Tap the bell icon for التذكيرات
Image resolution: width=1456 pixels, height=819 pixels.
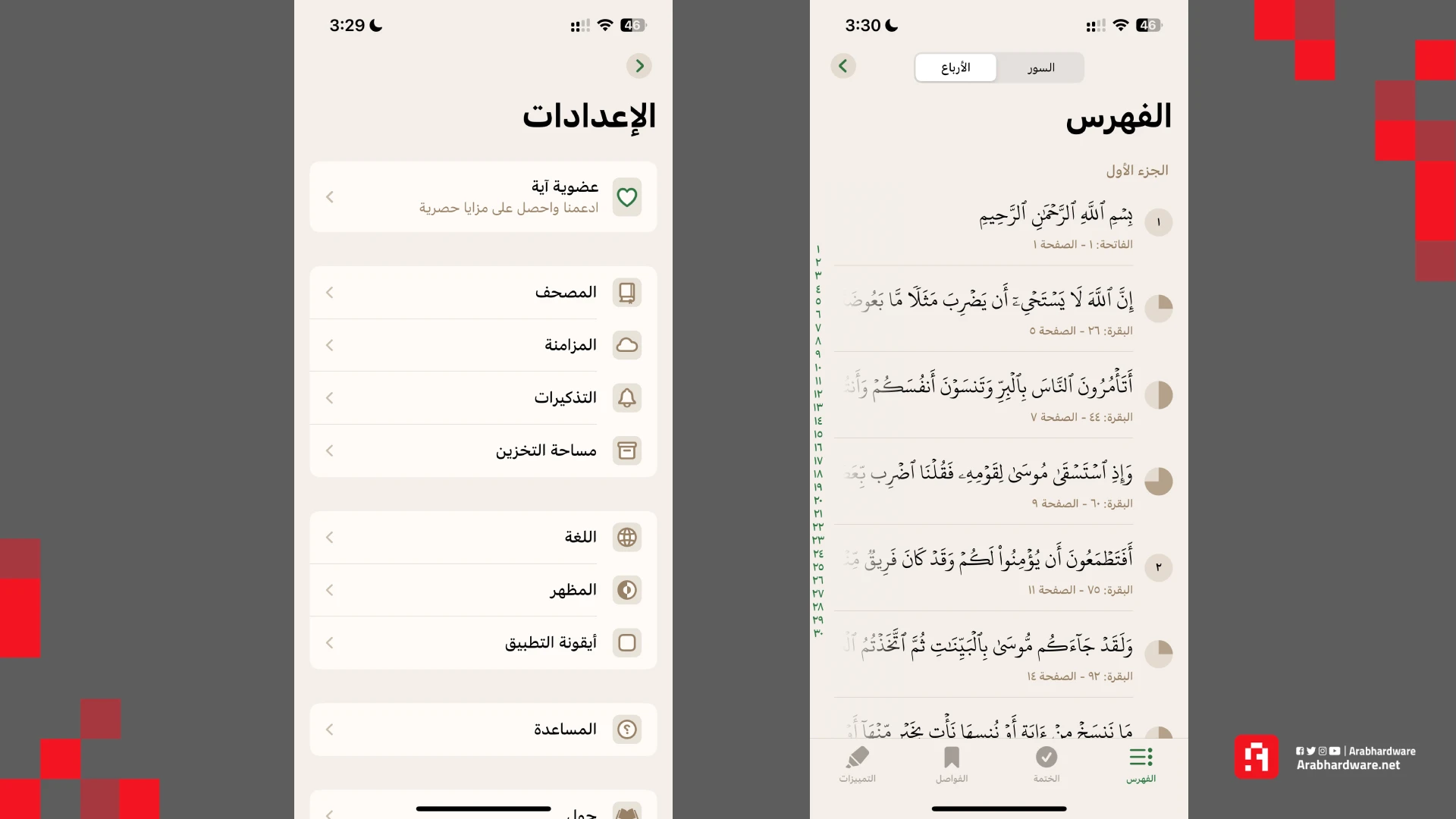click(x=626, y=397)
